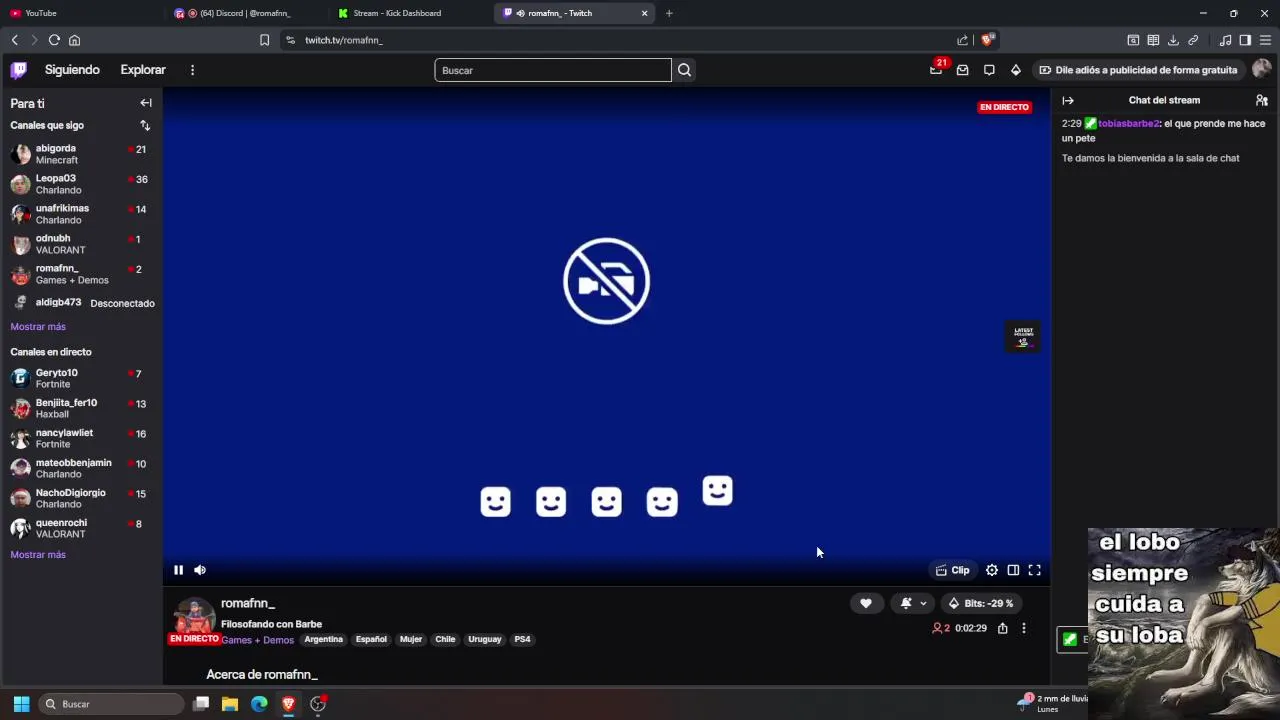
Task: Open aldigb473 offline channel
Action: pyautogui.click(x=81, y=303)
